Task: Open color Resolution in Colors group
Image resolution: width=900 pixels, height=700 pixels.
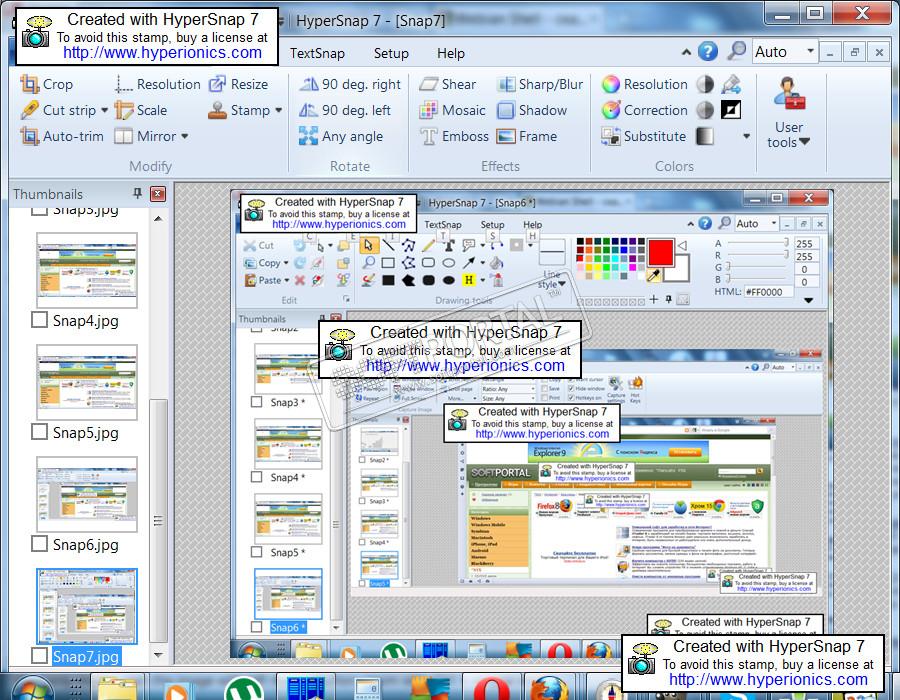Action: [645, 84]
